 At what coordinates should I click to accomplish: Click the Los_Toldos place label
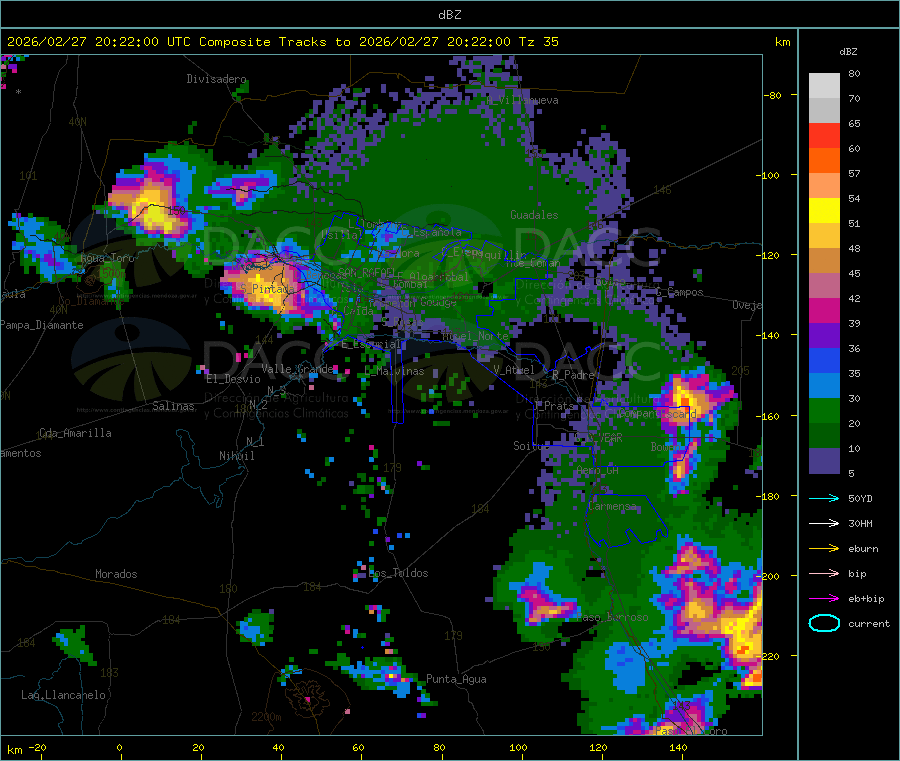[398, 573]
